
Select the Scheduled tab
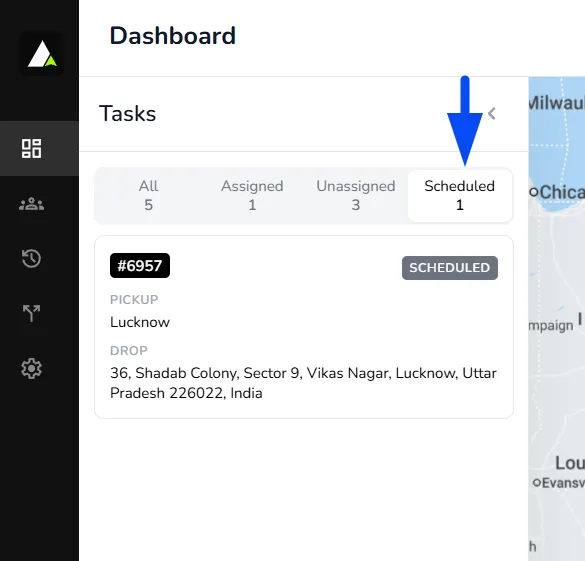coord(460,195)
